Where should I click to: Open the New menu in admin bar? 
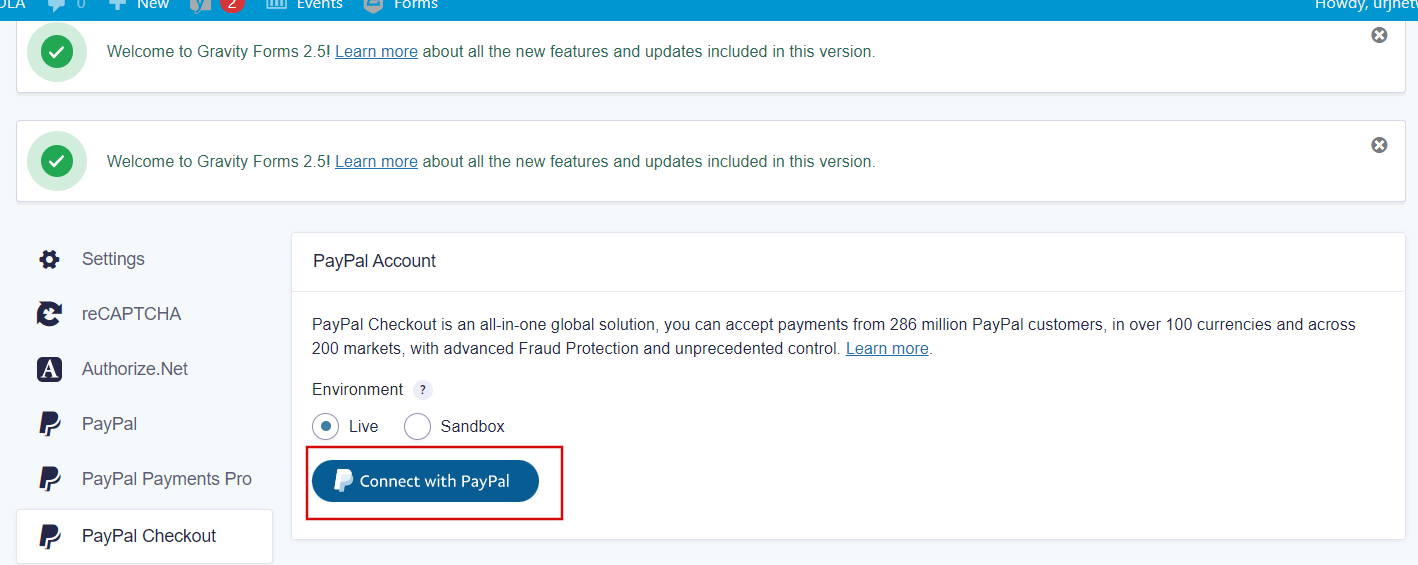(x=140, y=5)
